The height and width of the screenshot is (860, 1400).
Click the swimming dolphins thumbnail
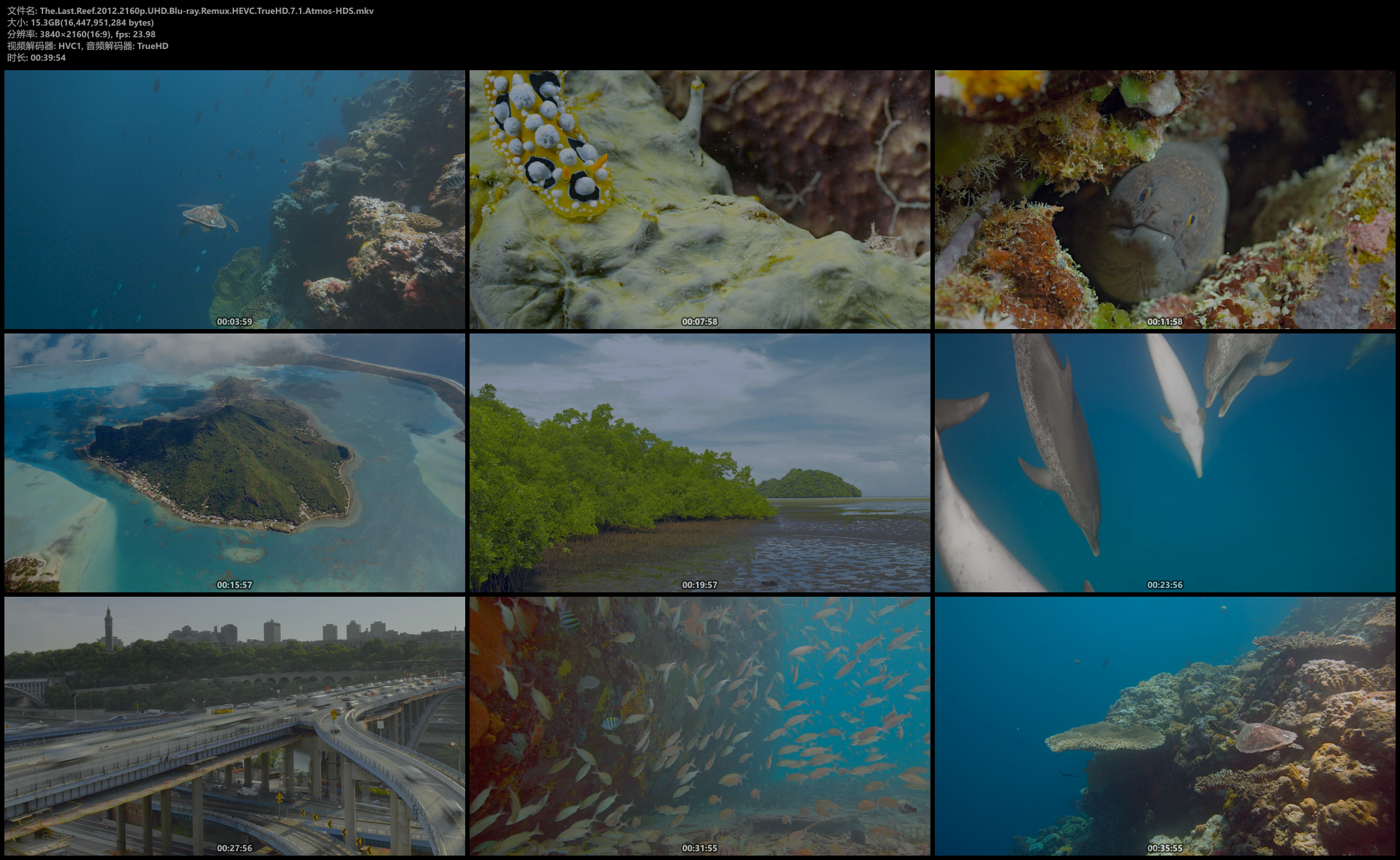click(1164, 462)
